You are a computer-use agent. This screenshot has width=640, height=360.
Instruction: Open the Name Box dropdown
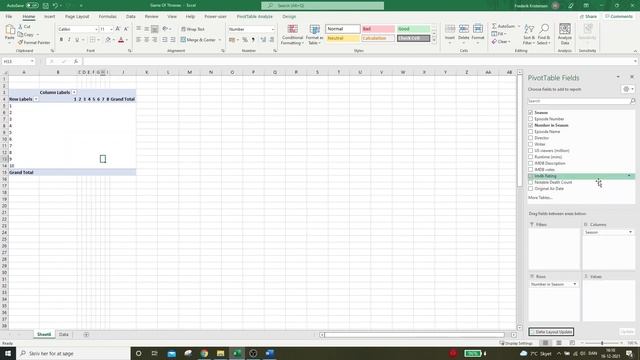[x=32, y=61]
